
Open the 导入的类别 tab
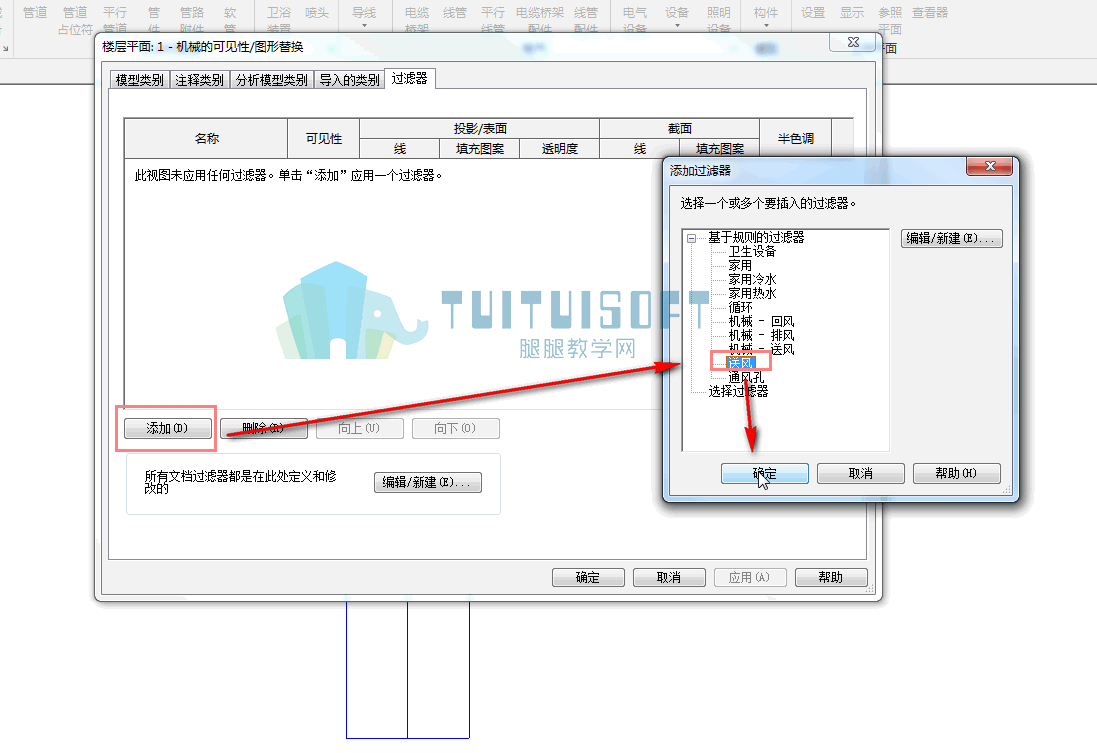(x=349, y=80)
